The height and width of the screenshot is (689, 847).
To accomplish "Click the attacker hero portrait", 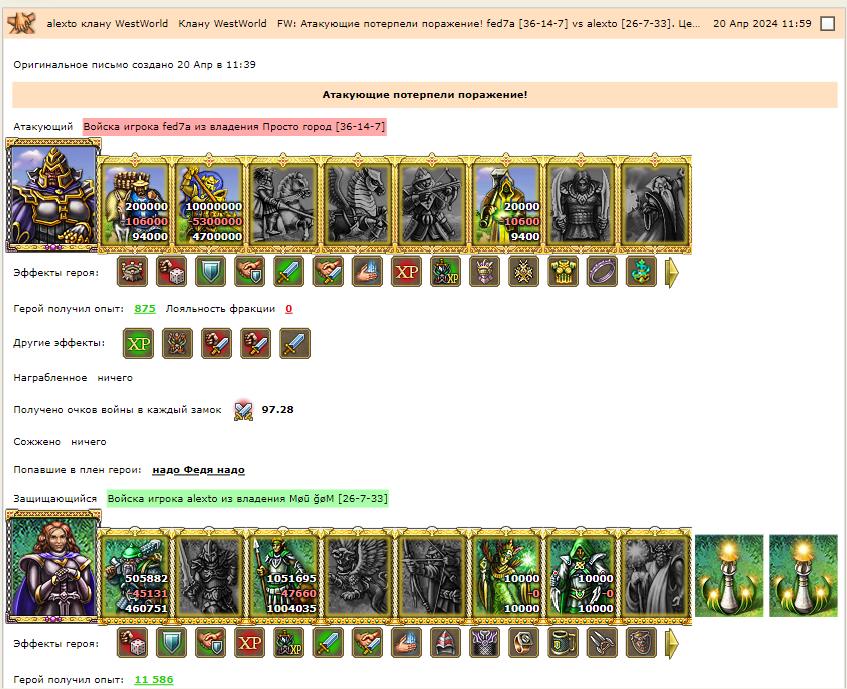I will point(53,195).
